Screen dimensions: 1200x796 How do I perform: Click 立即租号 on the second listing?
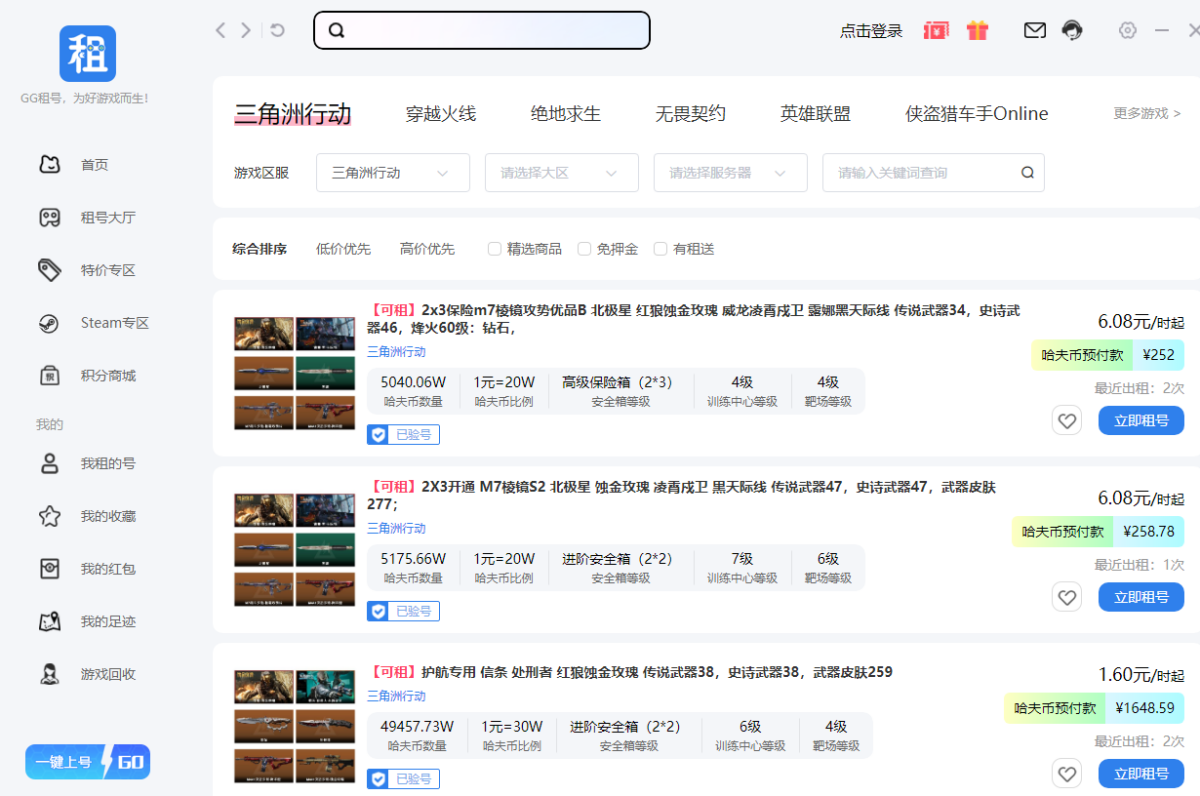(x=1141, y=597)
